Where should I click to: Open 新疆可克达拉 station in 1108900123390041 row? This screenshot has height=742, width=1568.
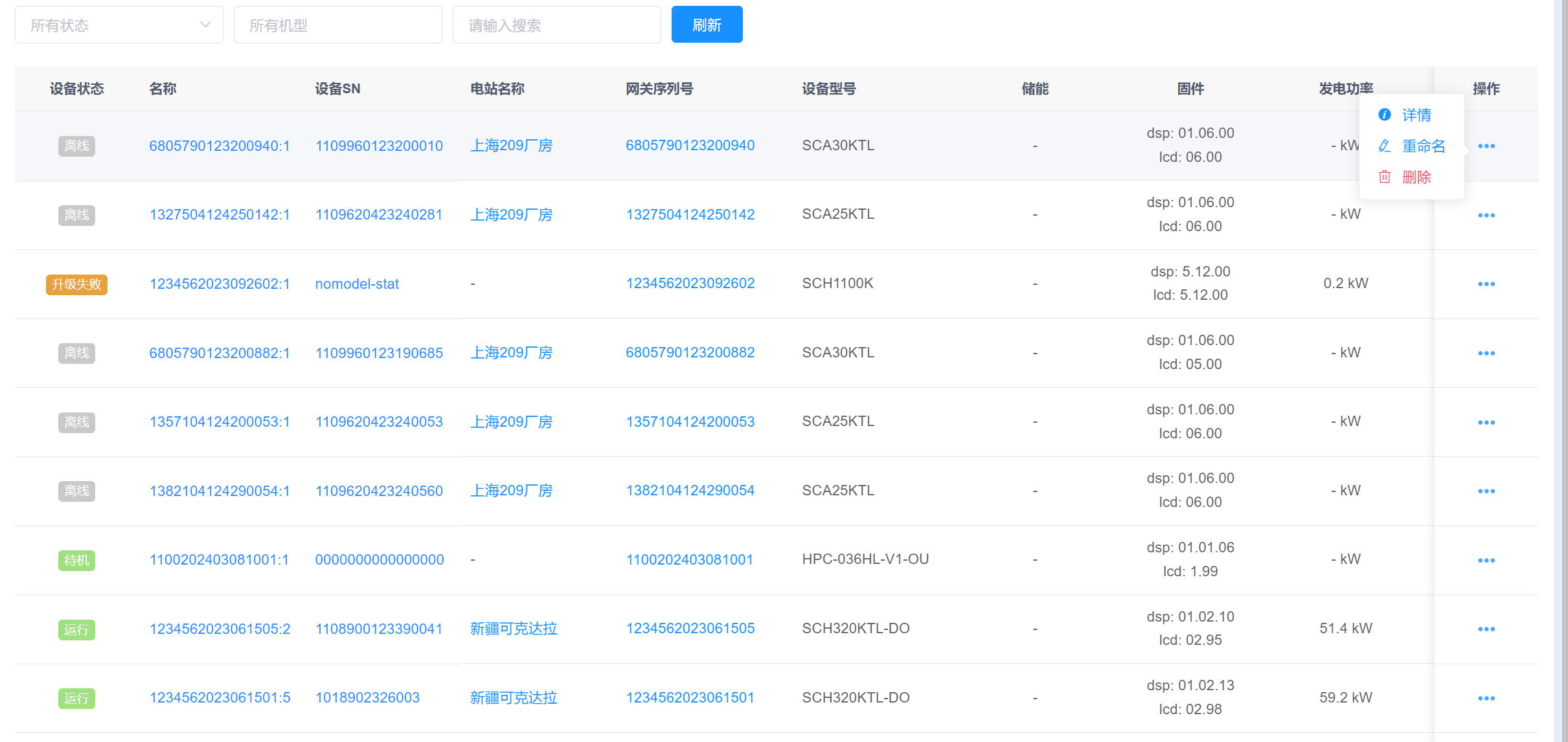point(514,629)
